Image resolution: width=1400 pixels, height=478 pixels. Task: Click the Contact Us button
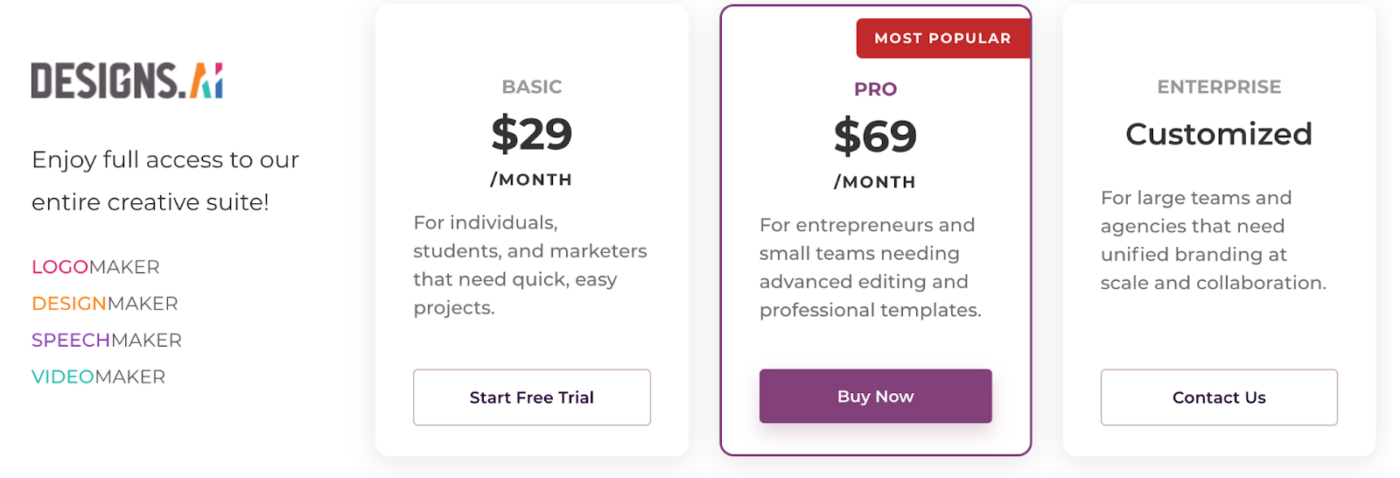tap(1219, 397)
